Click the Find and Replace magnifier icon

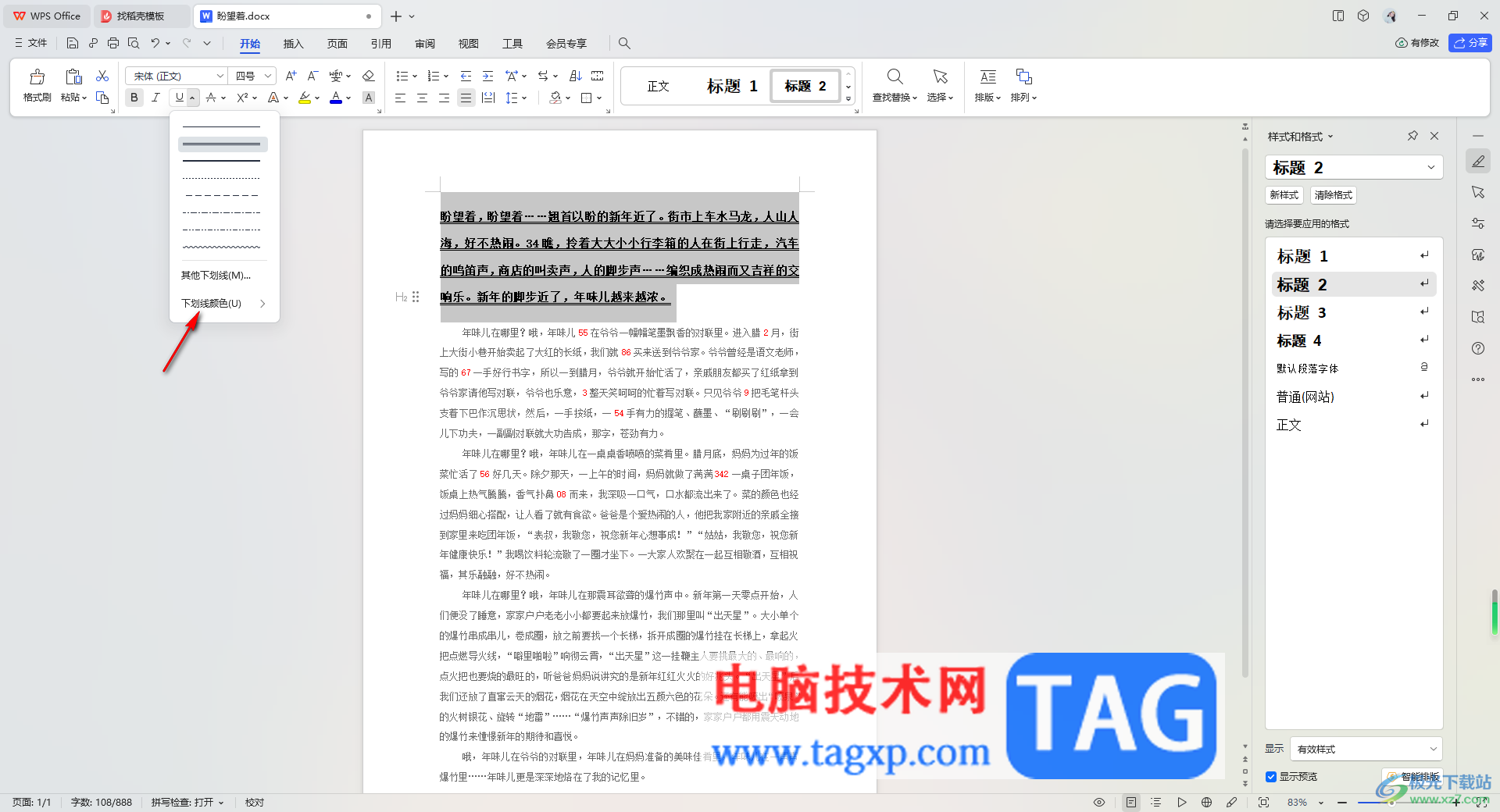[895, 77]
